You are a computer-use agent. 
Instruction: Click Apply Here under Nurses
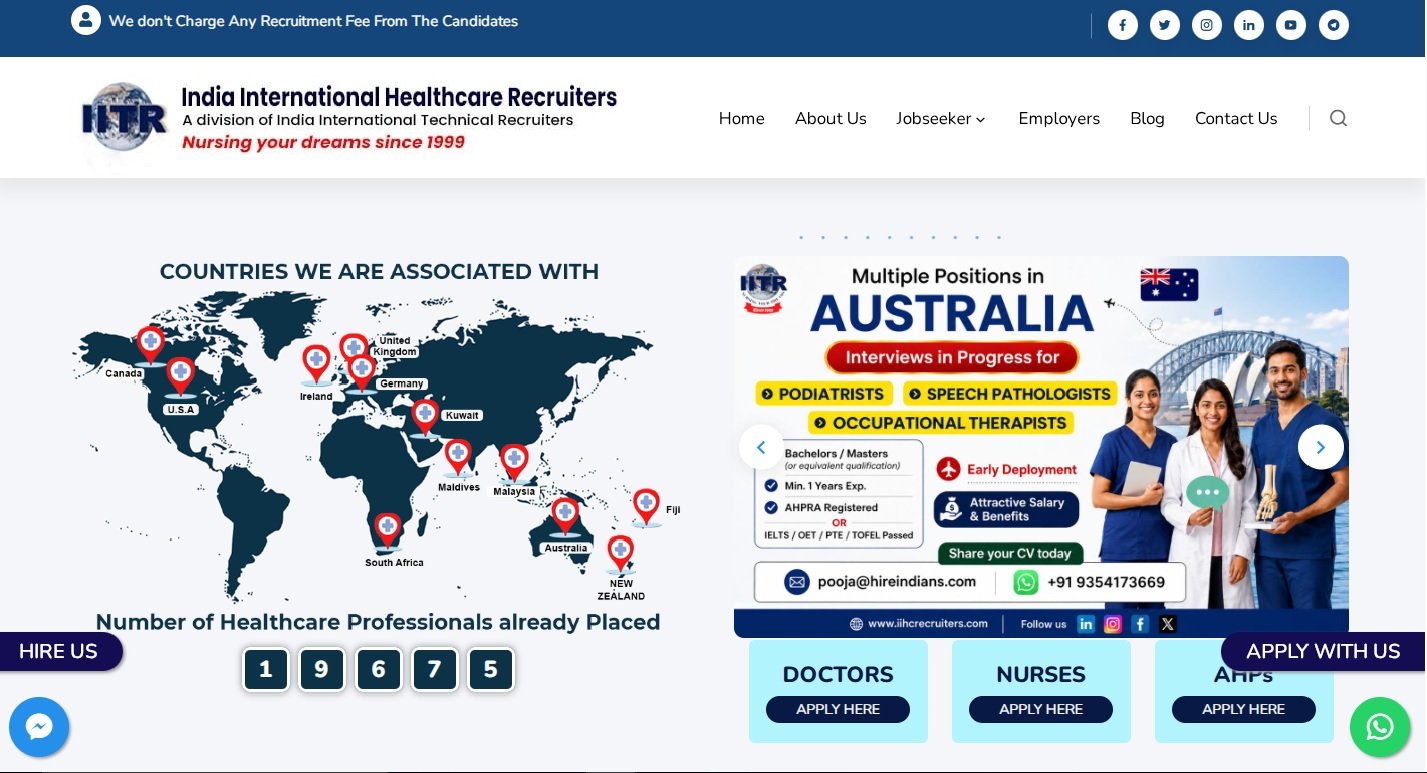(1041, 709)
